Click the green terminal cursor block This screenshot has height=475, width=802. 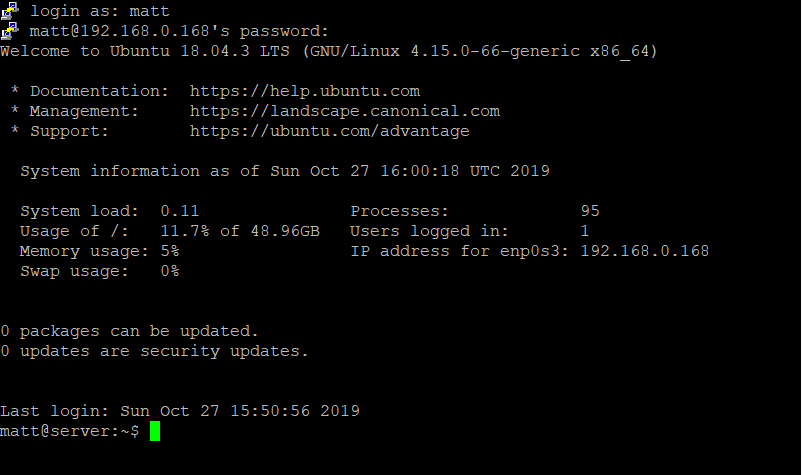155,431
